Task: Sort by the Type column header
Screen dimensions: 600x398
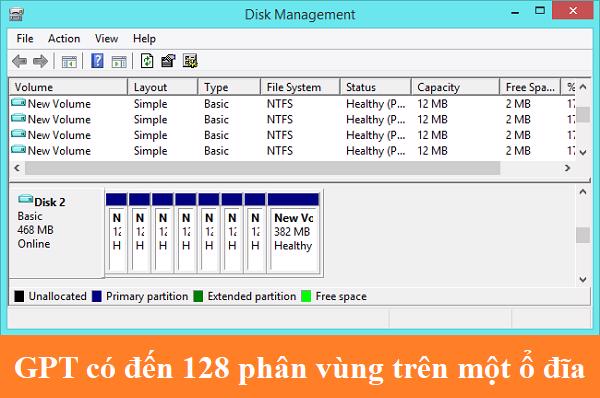Action: [x=229, y=87]
